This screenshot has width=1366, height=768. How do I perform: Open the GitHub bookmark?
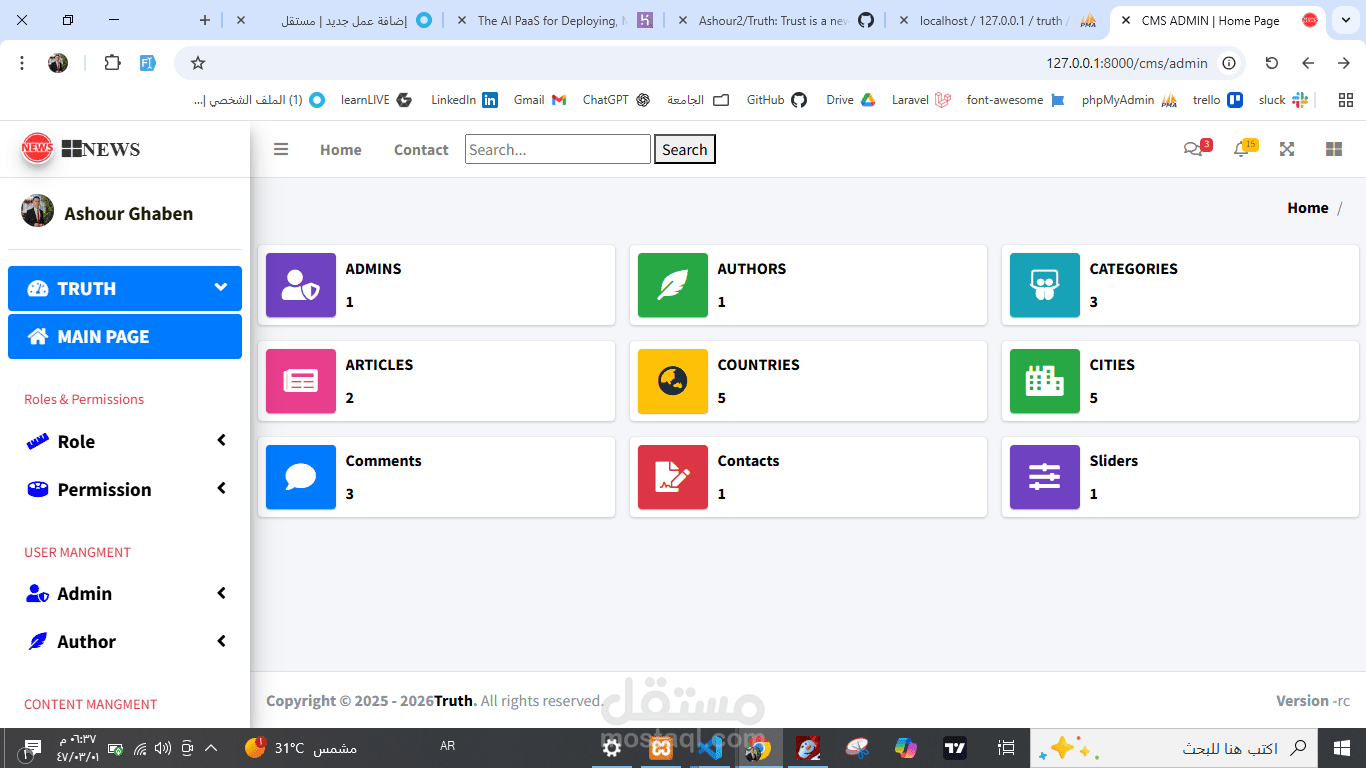coord(776,100)
